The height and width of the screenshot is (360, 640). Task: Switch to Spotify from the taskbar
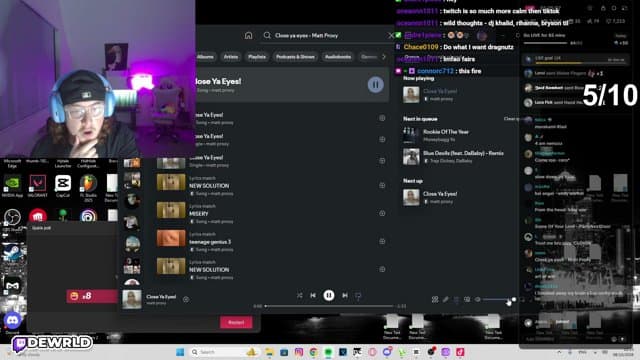click(x=328, y=352)
